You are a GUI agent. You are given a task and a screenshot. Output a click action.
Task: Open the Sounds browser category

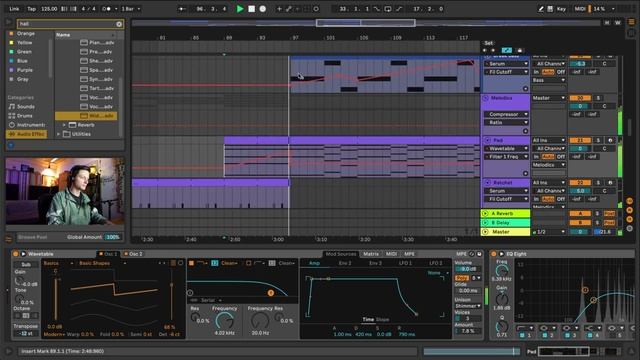coord(26,107)
